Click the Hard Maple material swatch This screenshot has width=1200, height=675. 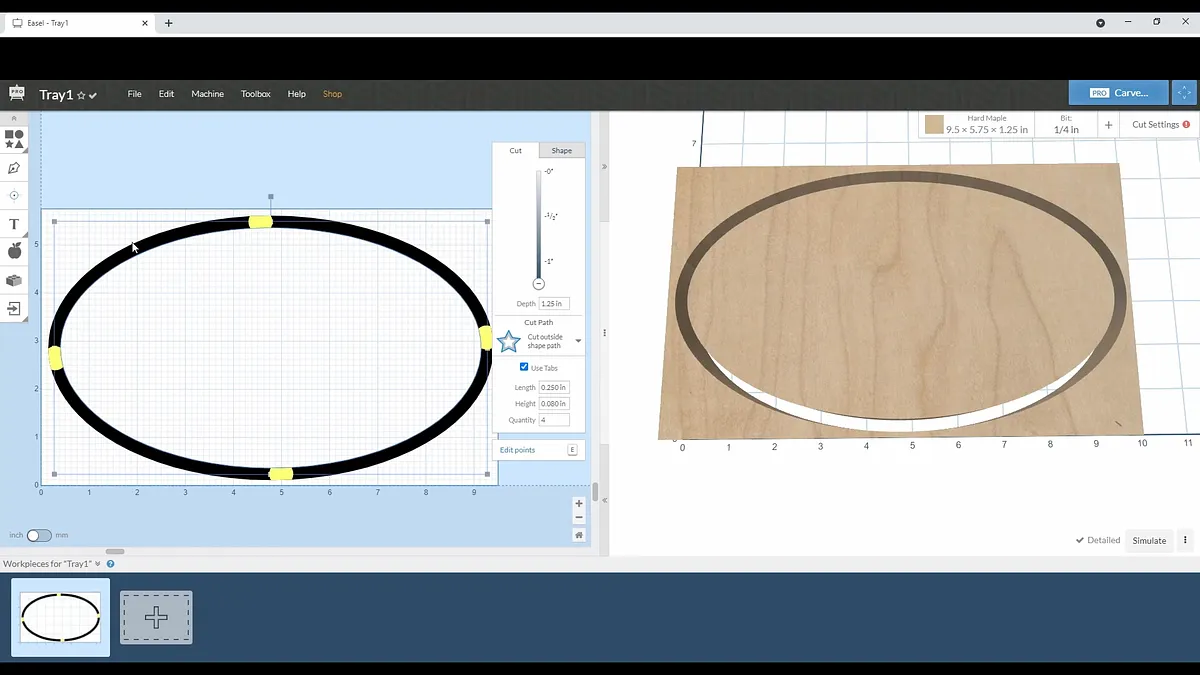click(934, 125)
